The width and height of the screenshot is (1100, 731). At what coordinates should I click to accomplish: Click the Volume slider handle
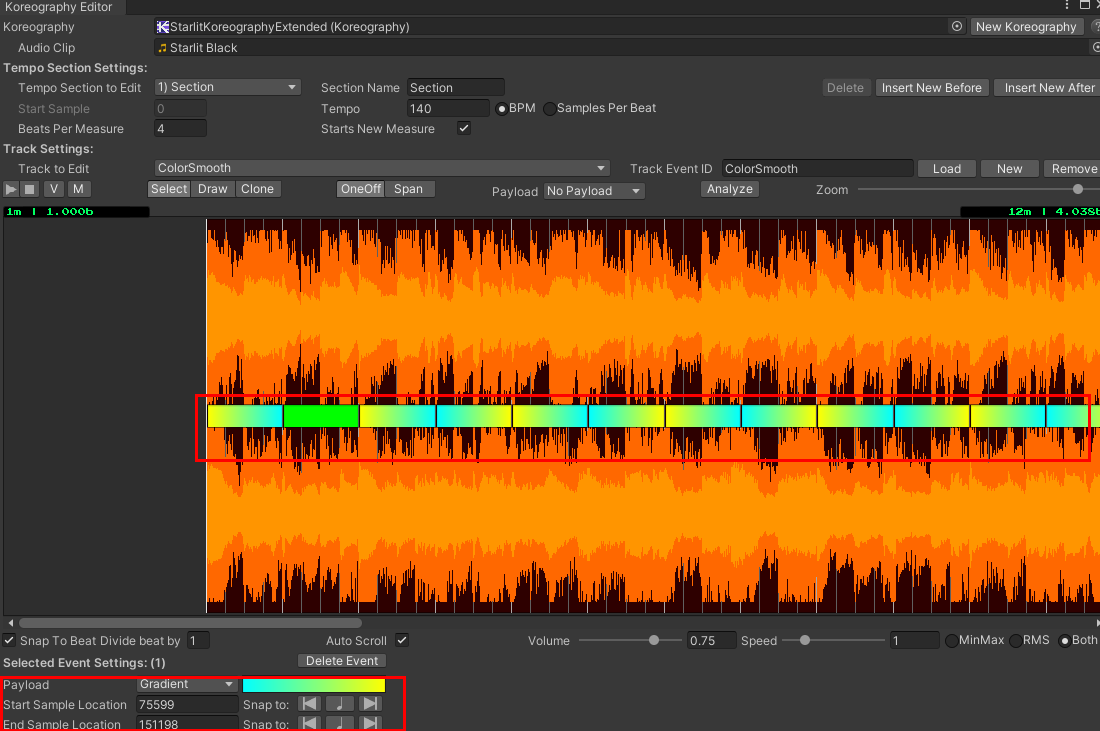(x=654, y=641)
